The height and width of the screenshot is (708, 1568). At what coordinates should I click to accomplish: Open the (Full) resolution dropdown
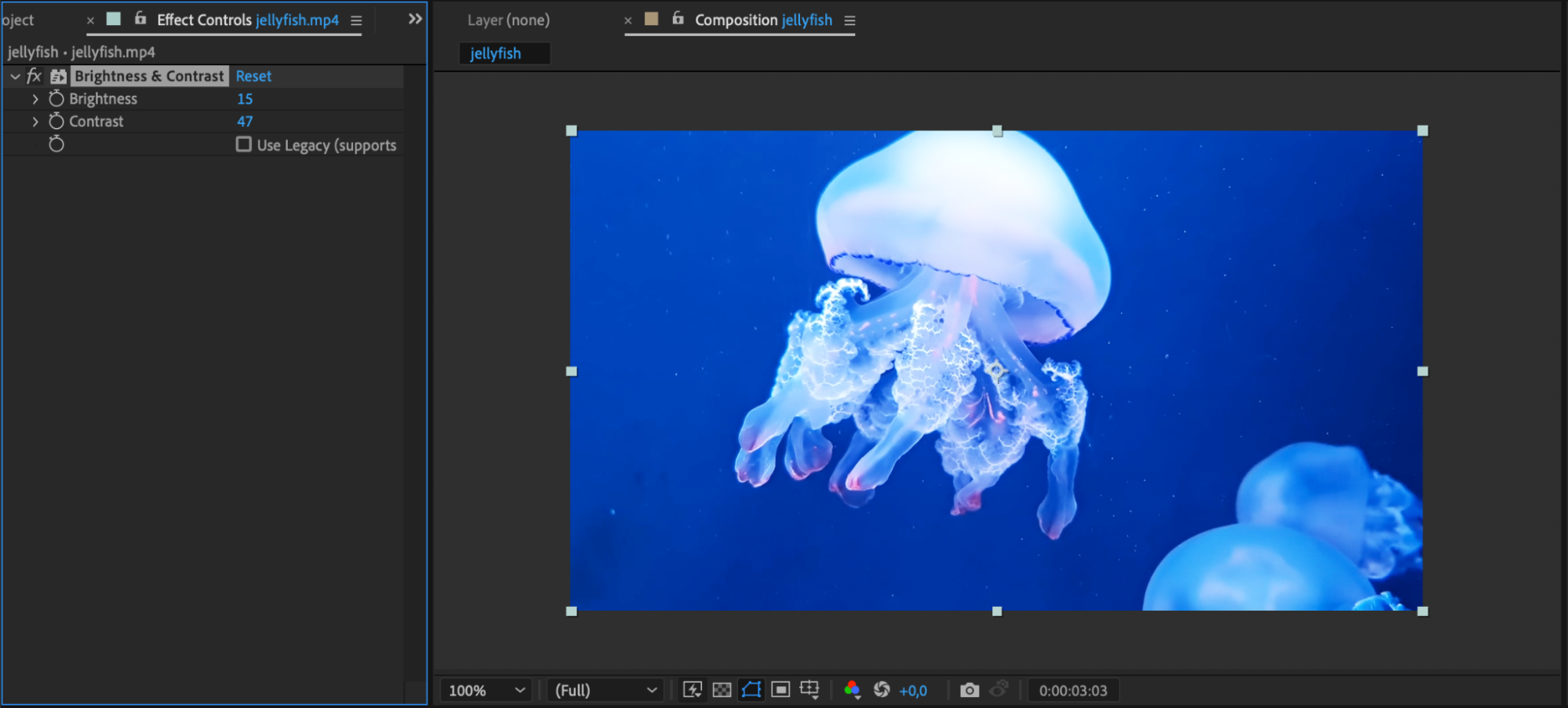(605, 691)
